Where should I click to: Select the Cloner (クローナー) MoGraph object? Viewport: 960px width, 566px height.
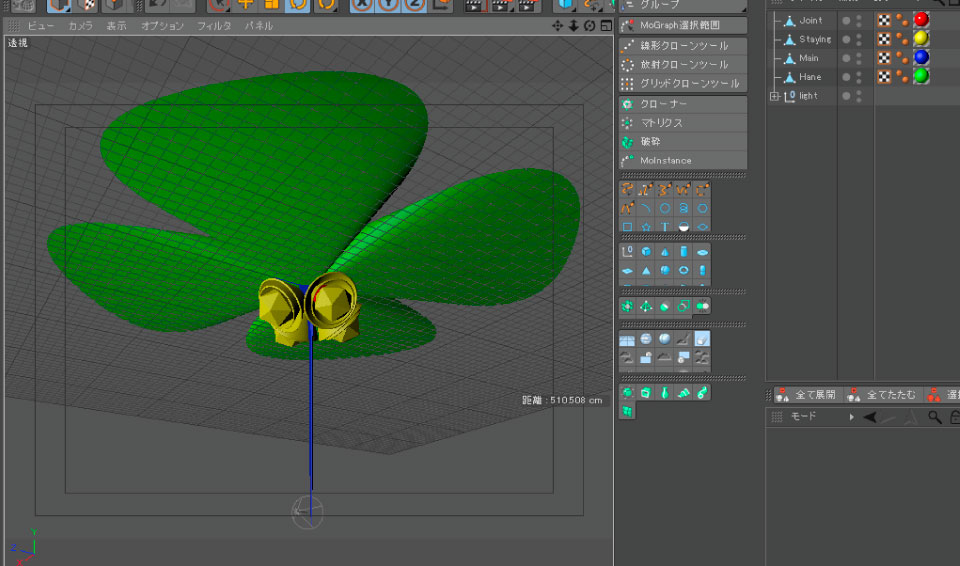click(x=663, y=104)
